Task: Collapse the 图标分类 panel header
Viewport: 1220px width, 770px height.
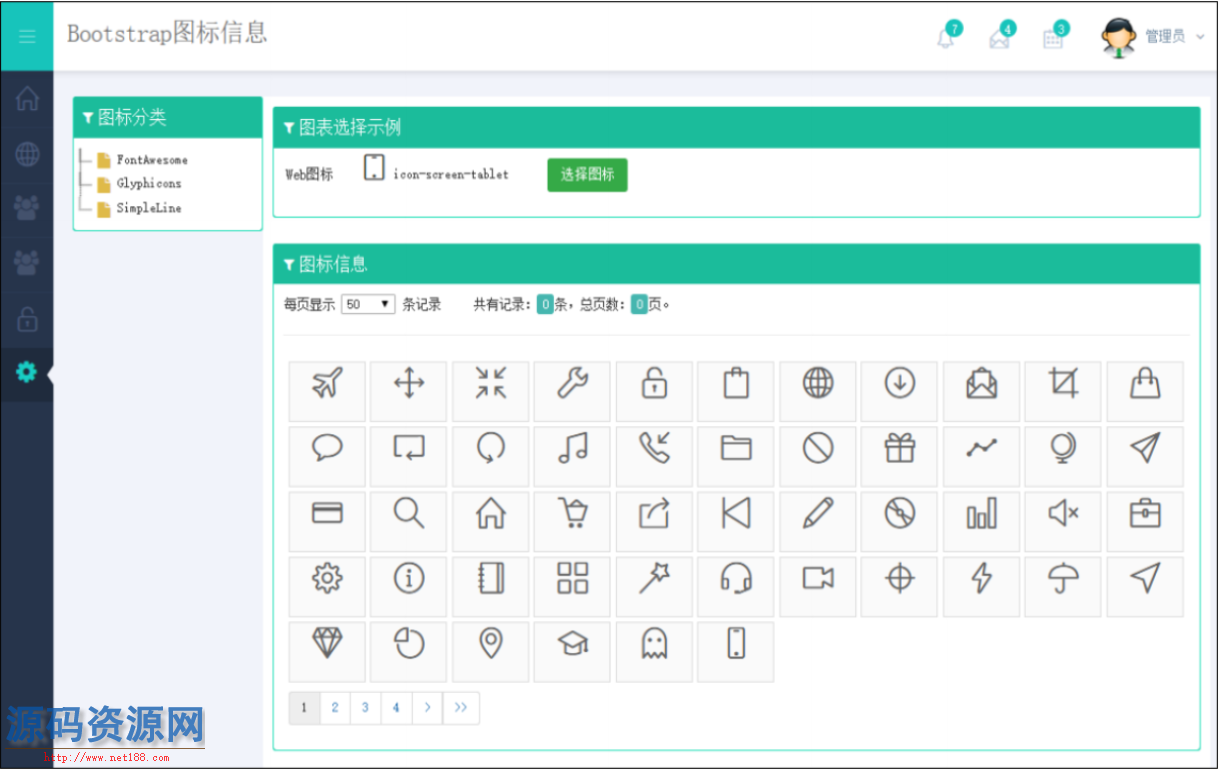Action: click(x=168, y=117)
